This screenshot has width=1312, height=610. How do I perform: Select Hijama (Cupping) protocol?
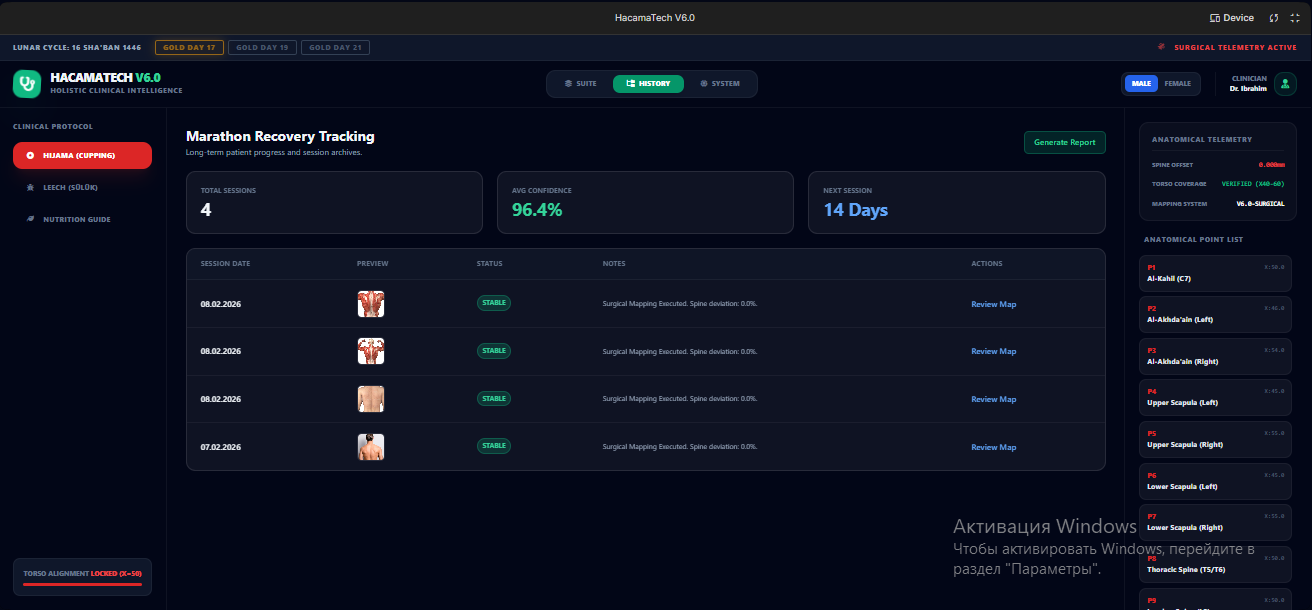[82, 155]
